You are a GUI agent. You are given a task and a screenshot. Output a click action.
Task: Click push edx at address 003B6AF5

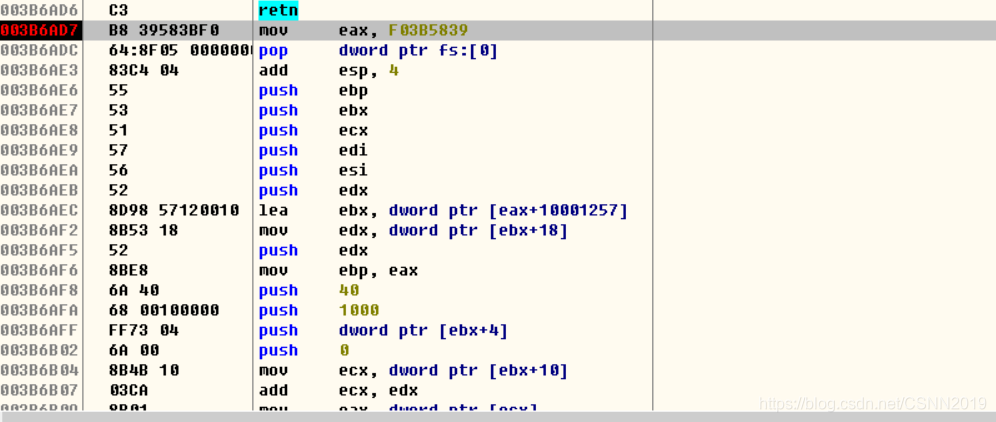tap(313, 250)
